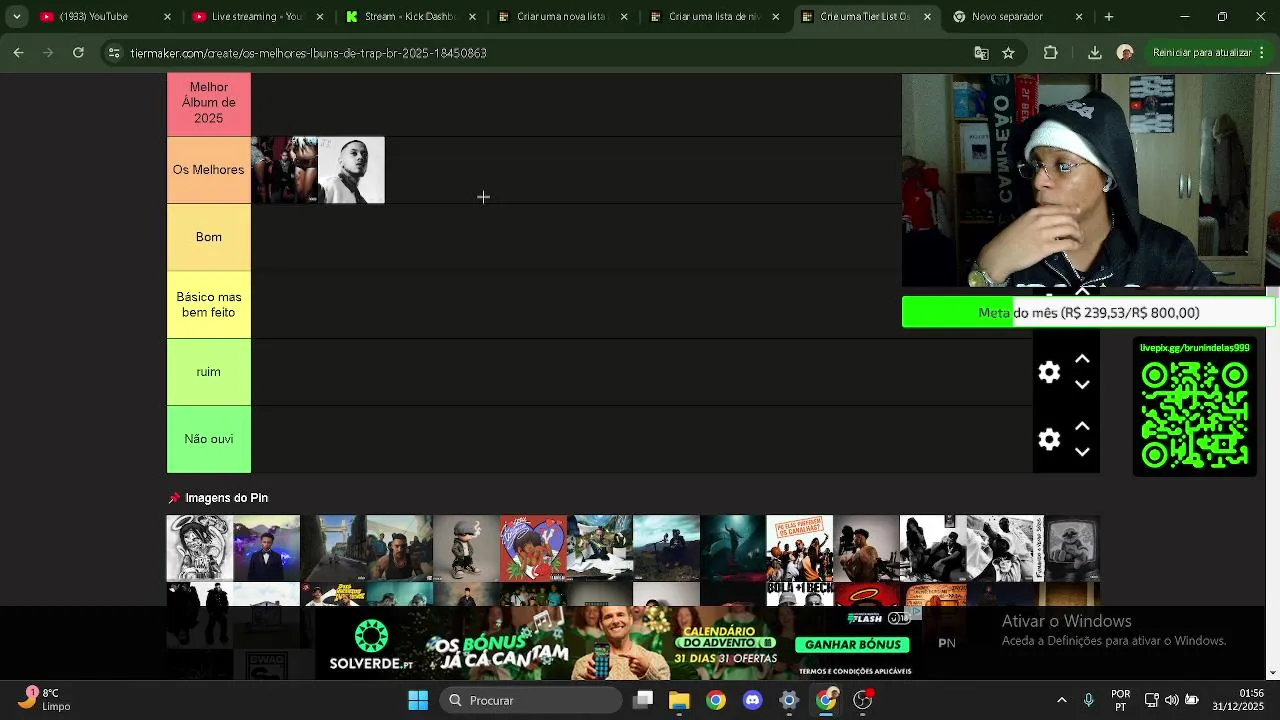Open Discord from the taskbar
Screen dimensions: 1280x720
click(x=752, y=700)
